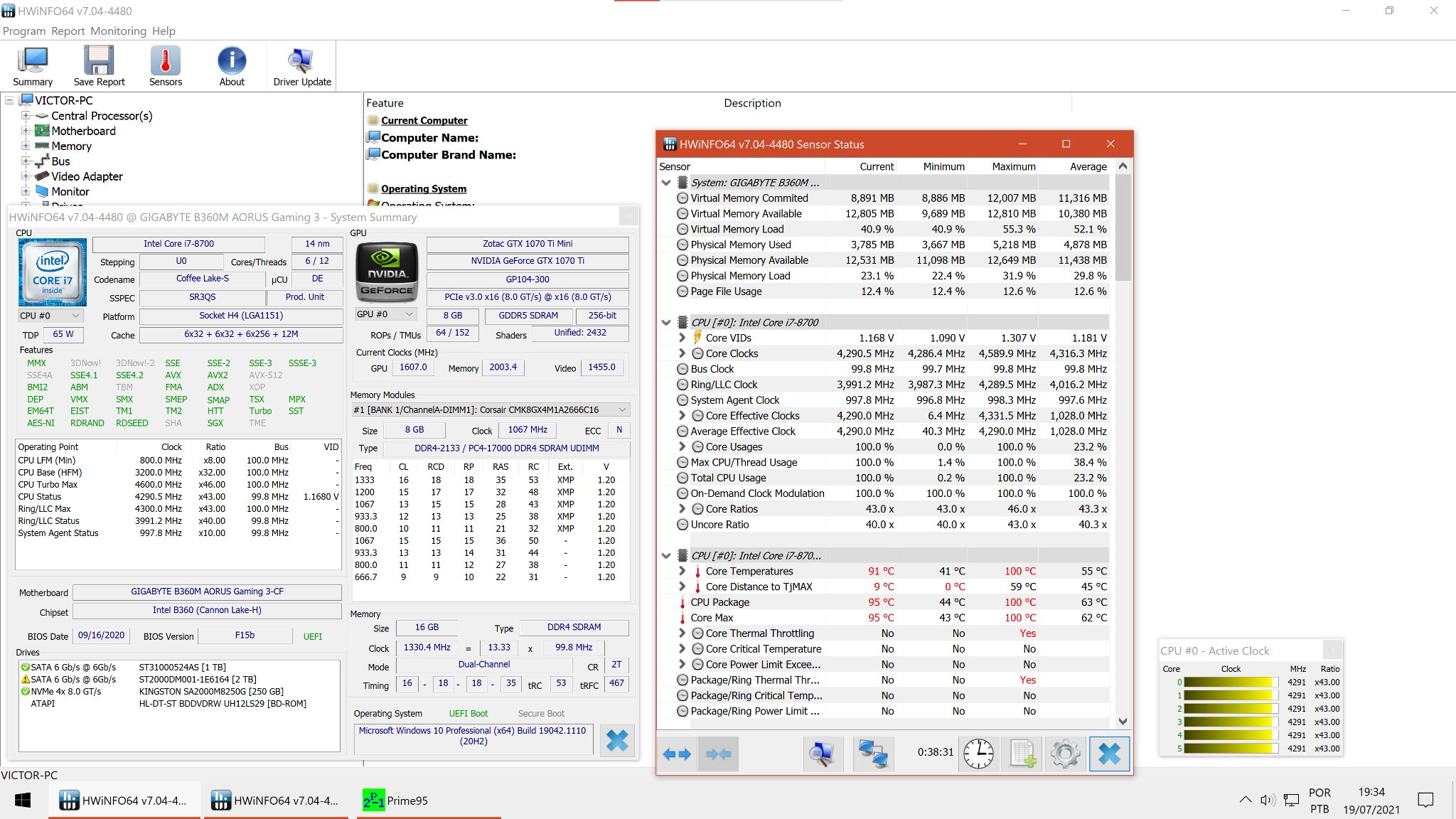Click the Zotac GTX 1070 Ti Mini field
The height and width of the screenshot is (819, 1456).
point(528,244)
